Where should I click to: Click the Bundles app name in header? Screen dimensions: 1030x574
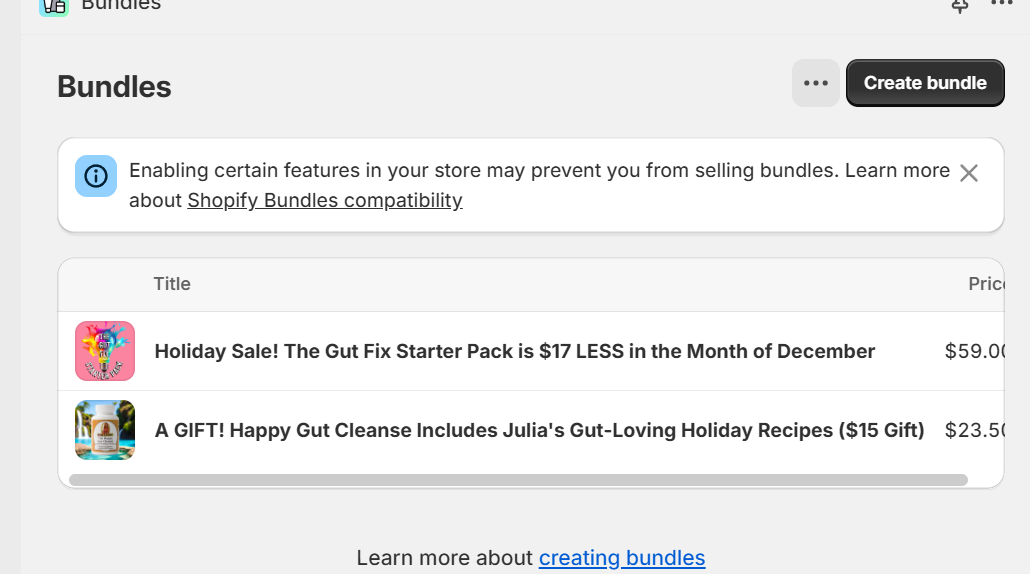[x=121, y=5]
